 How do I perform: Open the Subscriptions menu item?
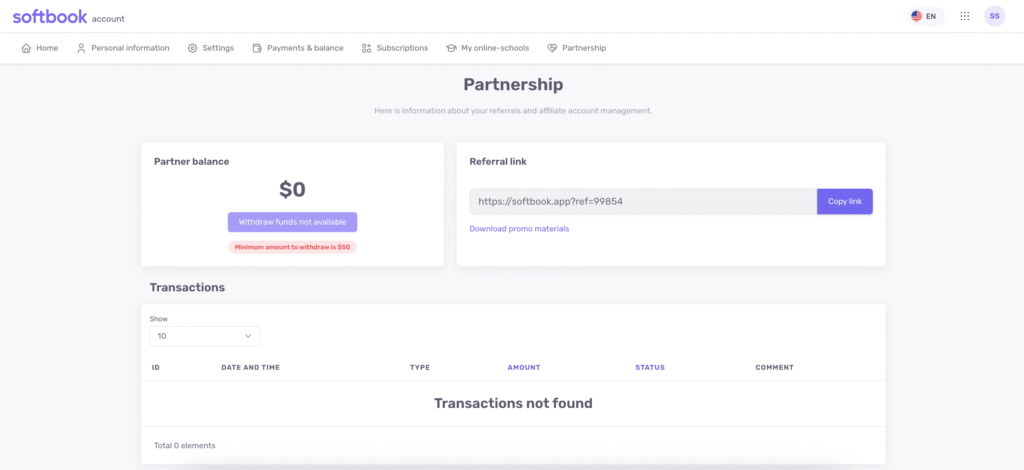click(395, 48)
